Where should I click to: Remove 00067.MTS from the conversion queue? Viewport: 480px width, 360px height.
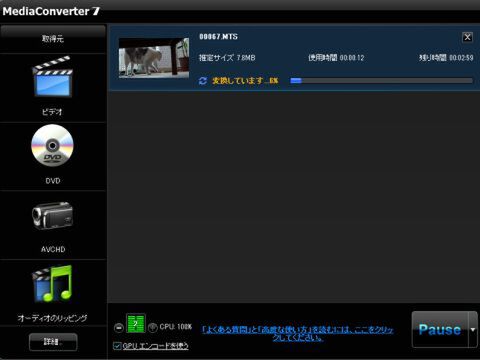467,37
